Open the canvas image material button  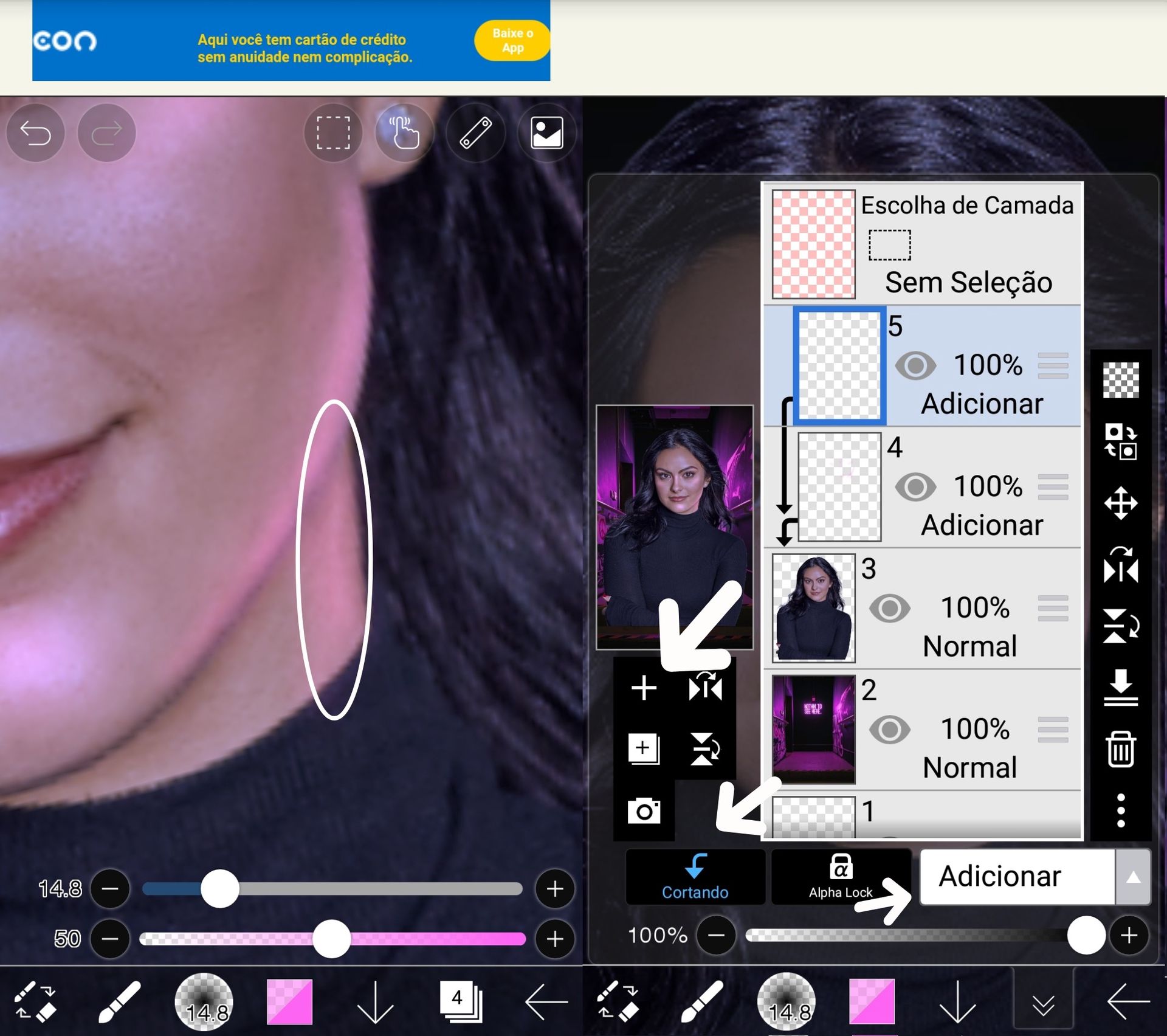546,133
